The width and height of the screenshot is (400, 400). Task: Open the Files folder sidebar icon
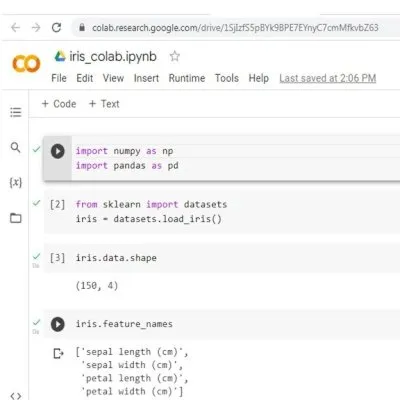[16, 218]
